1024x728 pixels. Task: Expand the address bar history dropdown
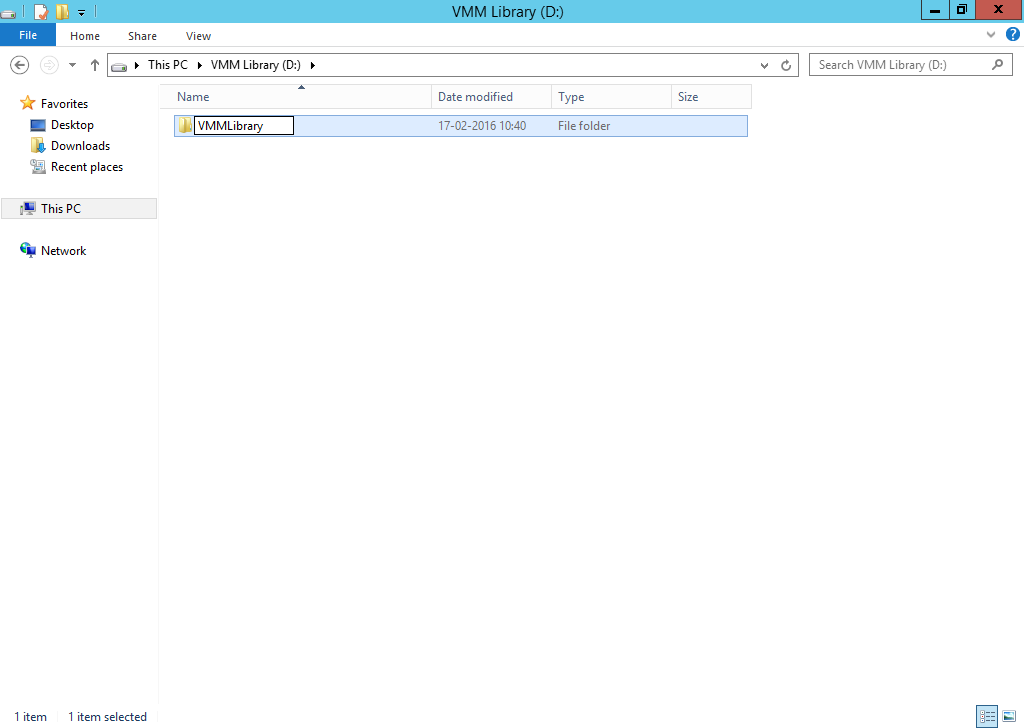point(764,64)
